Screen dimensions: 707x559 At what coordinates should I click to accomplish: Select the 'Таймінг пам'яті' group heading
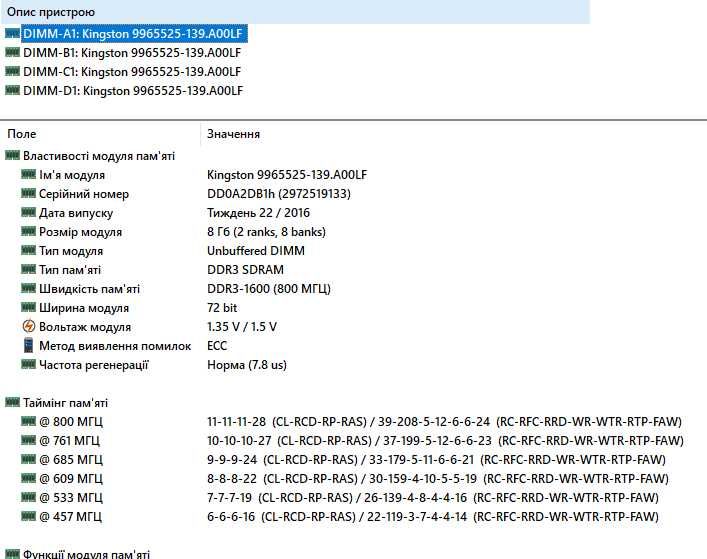point(65,403)
